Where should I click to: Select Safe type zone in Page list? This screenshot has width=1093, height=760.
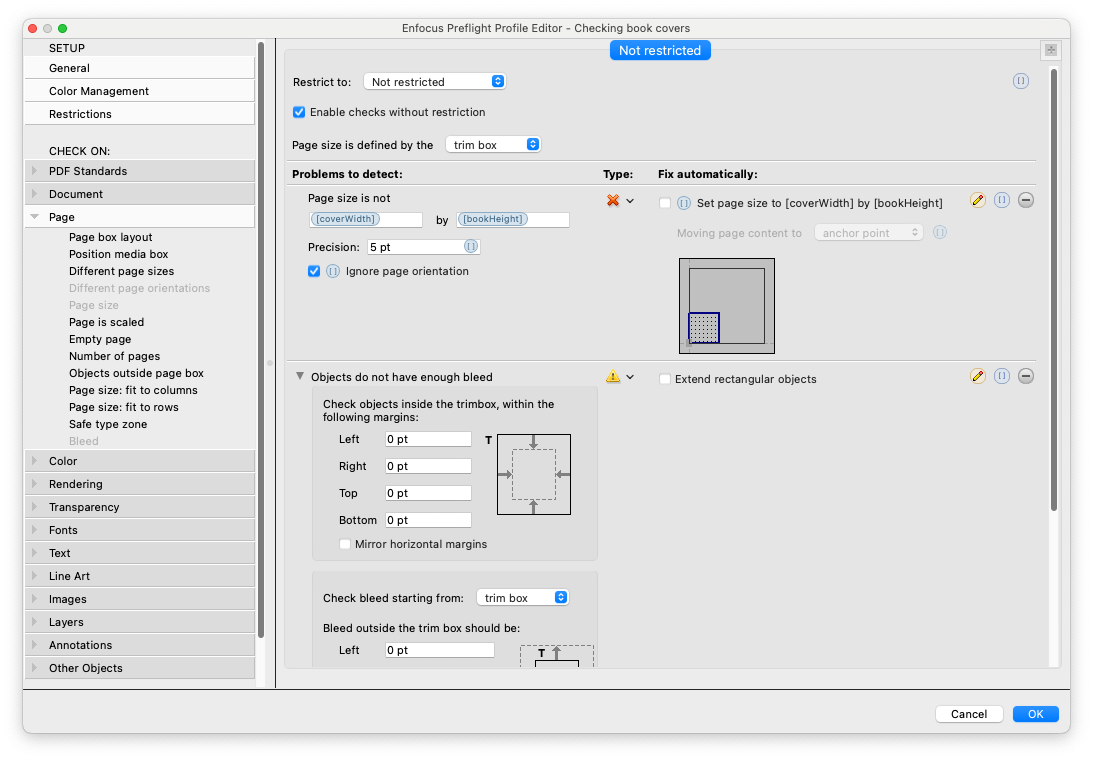108,425
